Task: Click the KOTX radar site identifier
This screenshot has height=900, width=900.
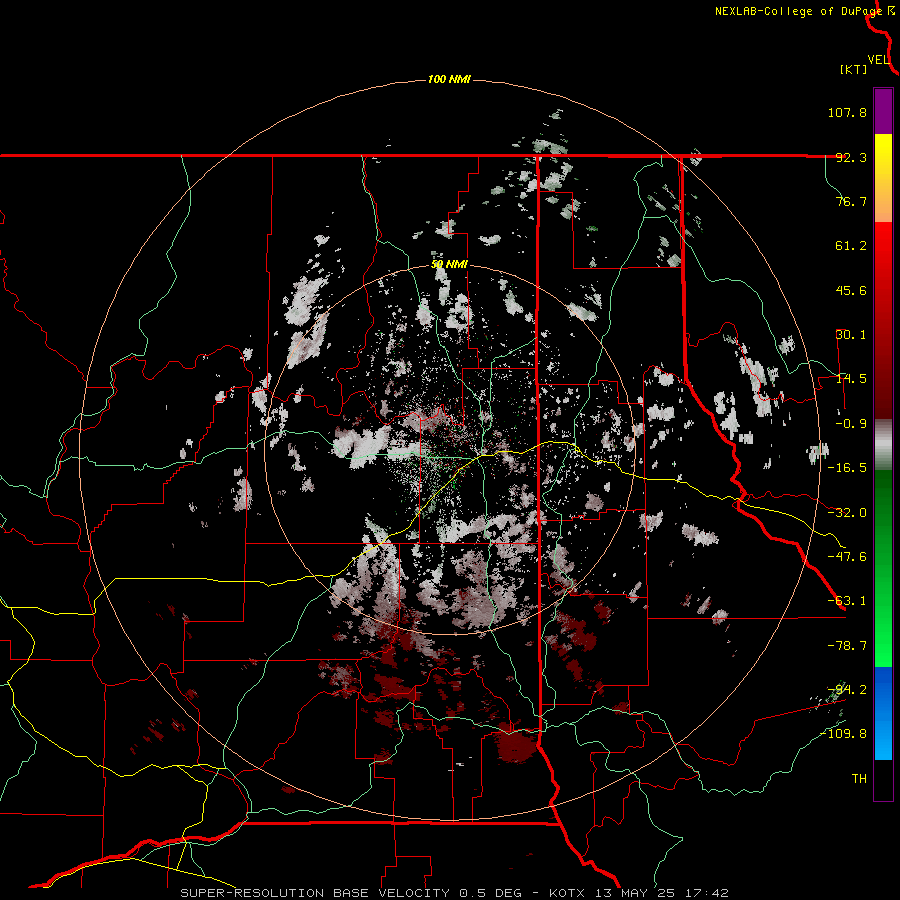Action: (x=567, y=893)
